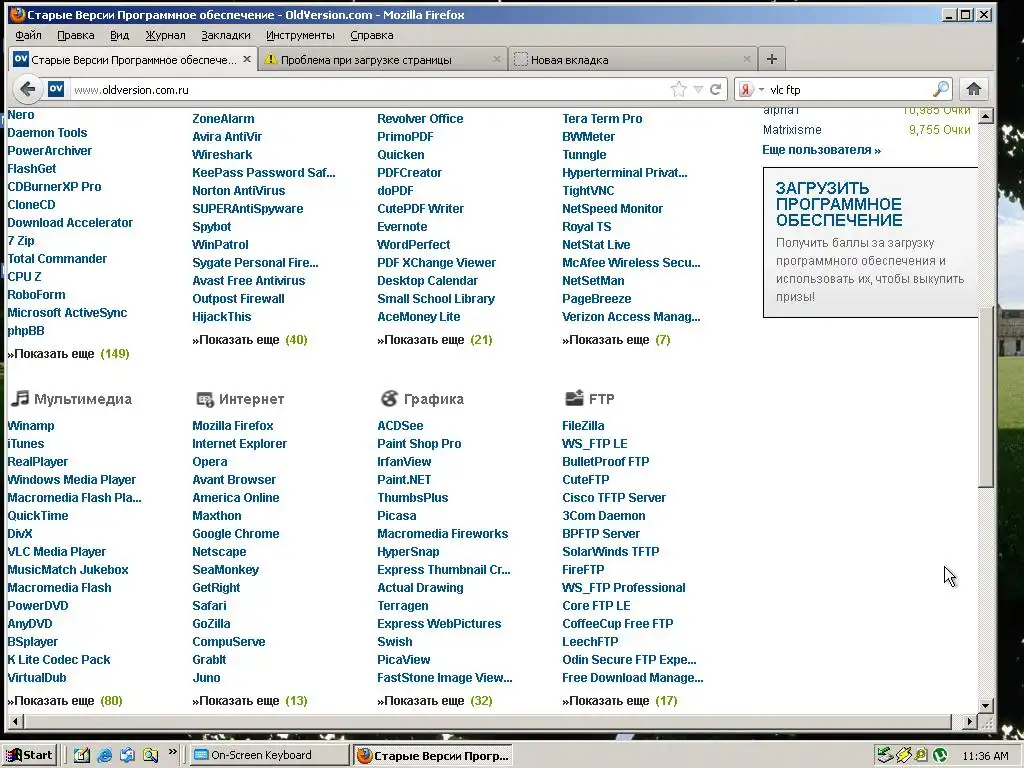Click the Мультимедиа music note category icon

[x=21, y=398]
